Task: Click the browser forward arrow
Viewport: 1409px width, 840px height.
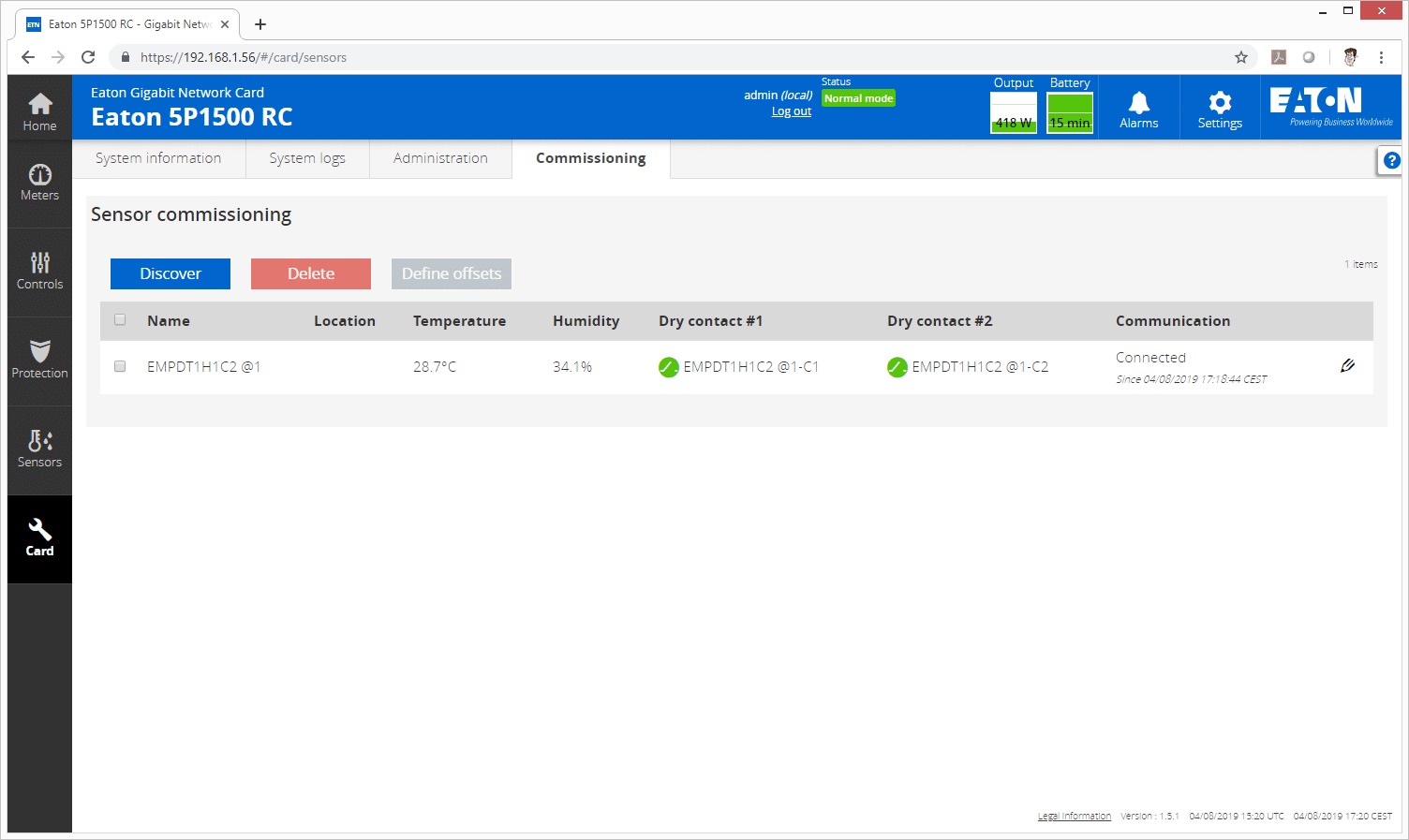Action: [58, 57]
